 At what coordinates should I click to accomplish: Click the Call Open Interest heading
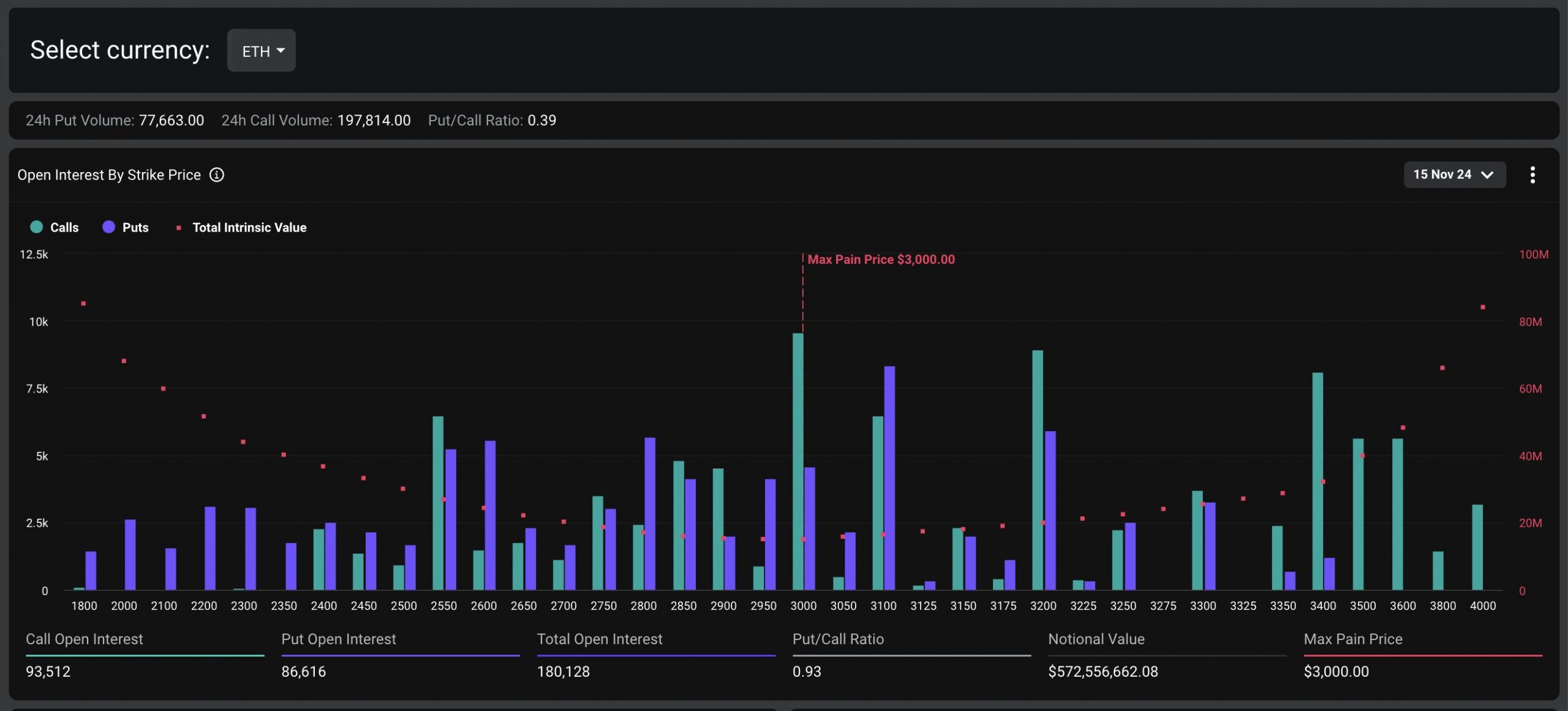[x=85, y=639]
